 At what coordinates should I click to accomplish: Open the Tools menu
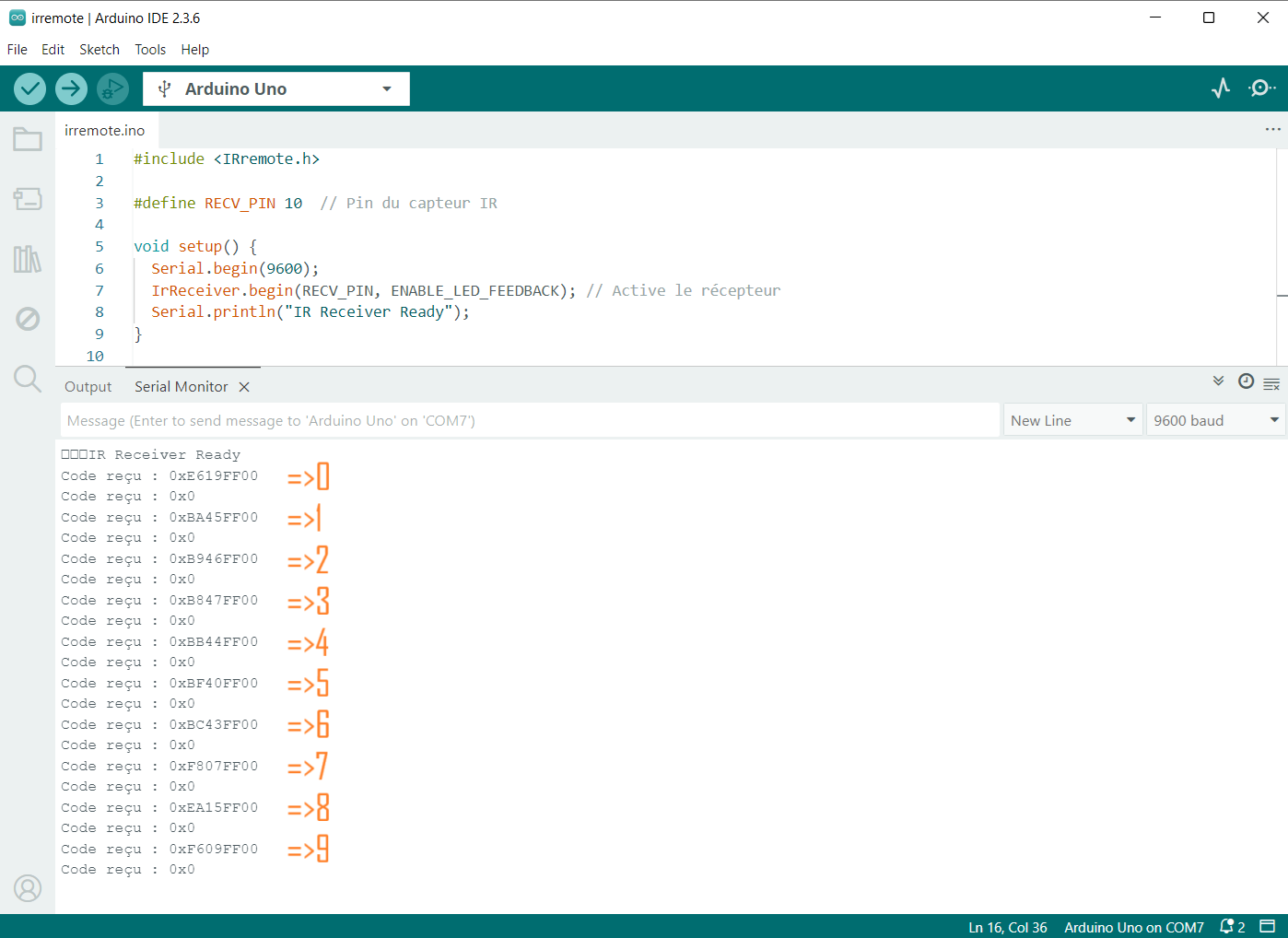coord(150,50)
